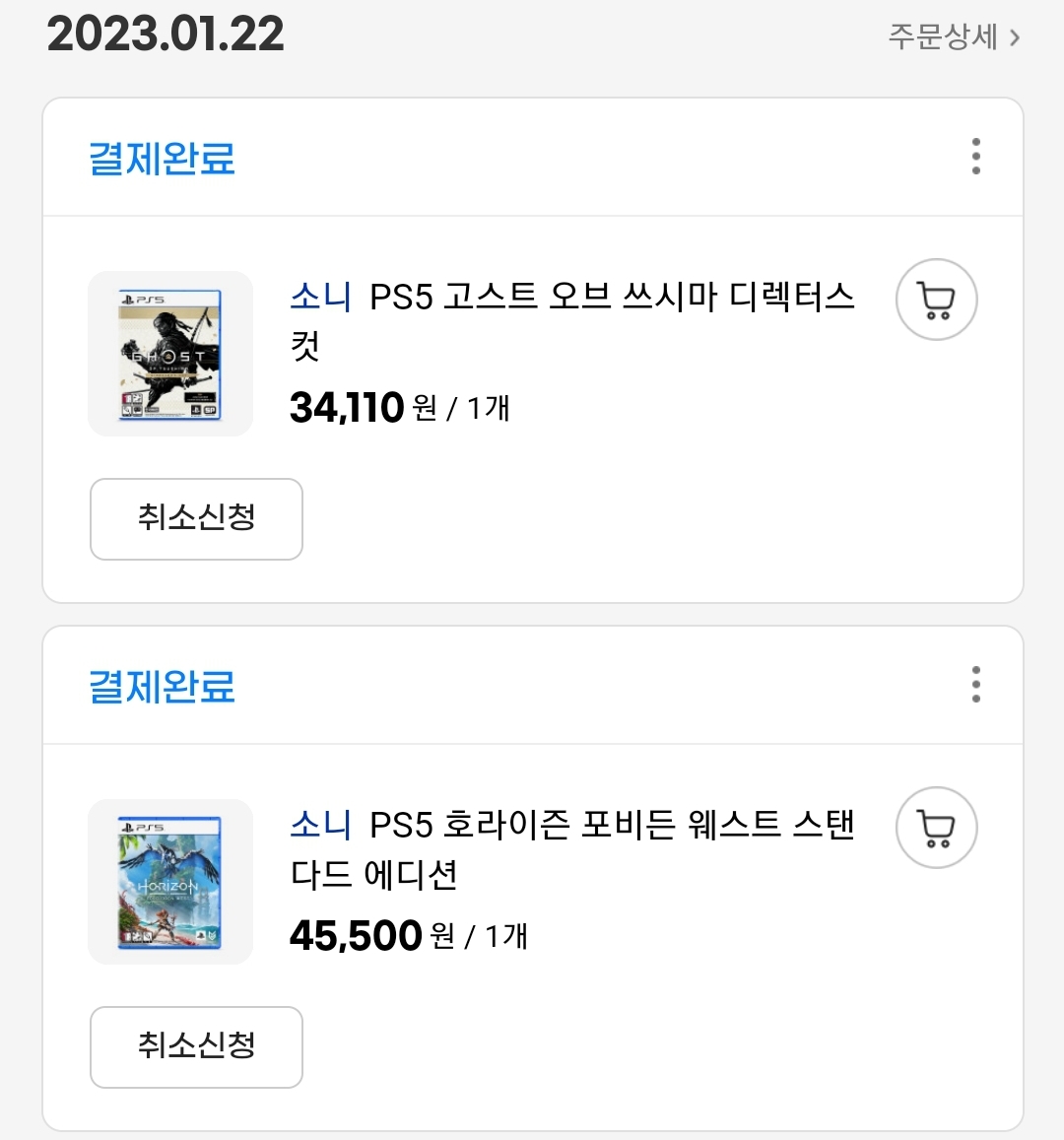Viewport: 1064px width, 1140px height.
Task: Open the 주문상세 order details link
Action: click(943, 37)
